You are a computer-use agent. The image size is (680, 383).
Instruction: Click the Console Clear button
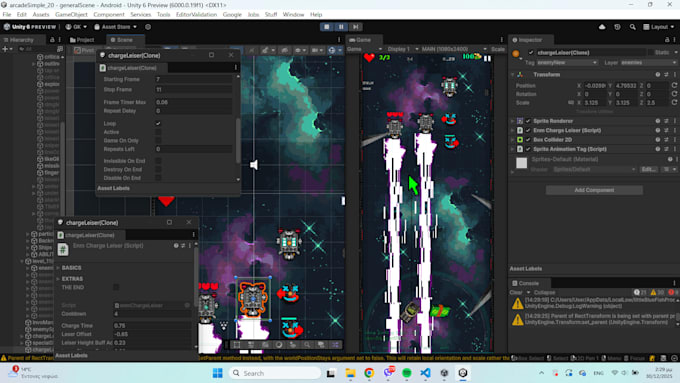[x=516, y=293]
